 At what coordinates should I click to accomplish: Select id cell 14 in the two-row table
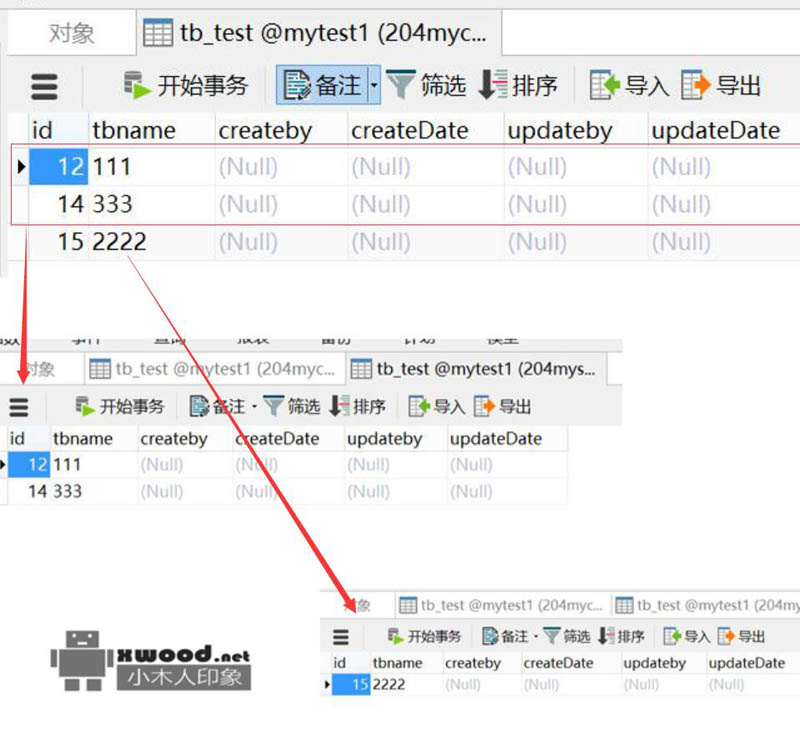(37, 491)
